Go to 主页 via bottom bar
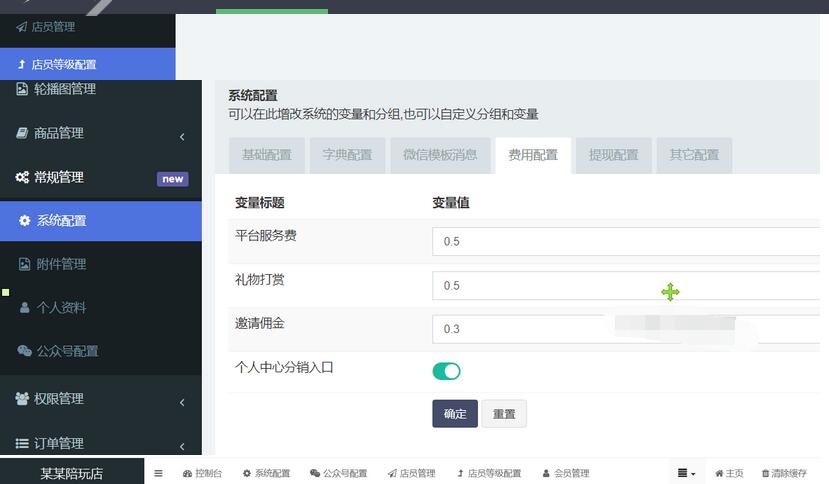This screenshot has height=484, width=829. (729, 473)
